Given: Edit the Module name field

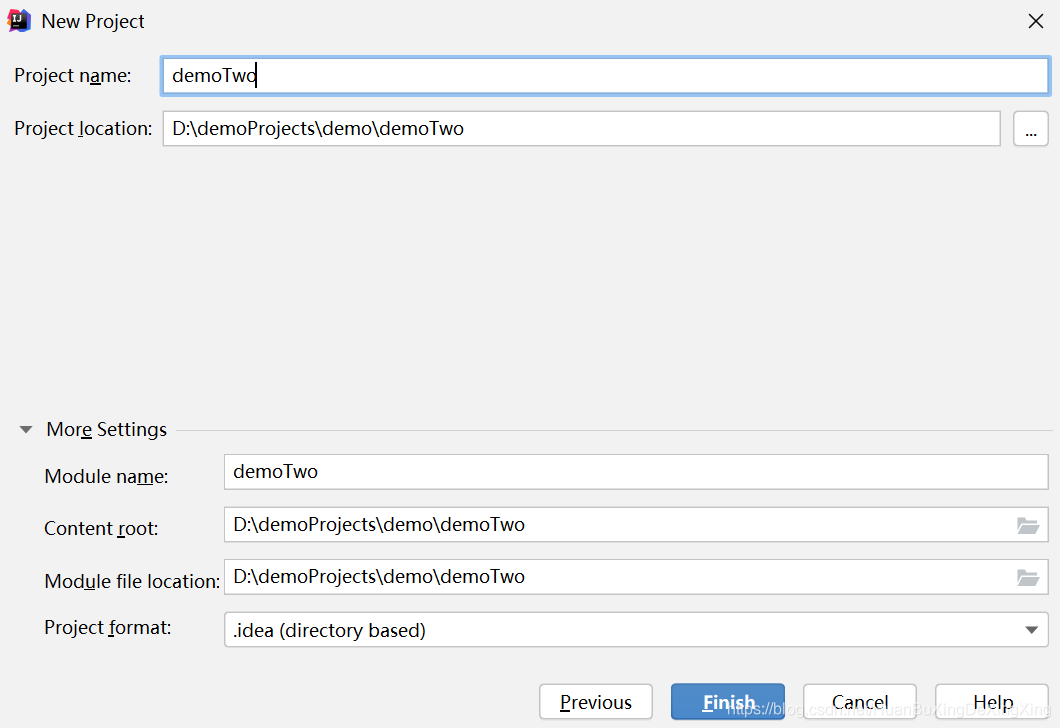Looking at the screenshot, I should pyautogui.click(x=636, y=472).
